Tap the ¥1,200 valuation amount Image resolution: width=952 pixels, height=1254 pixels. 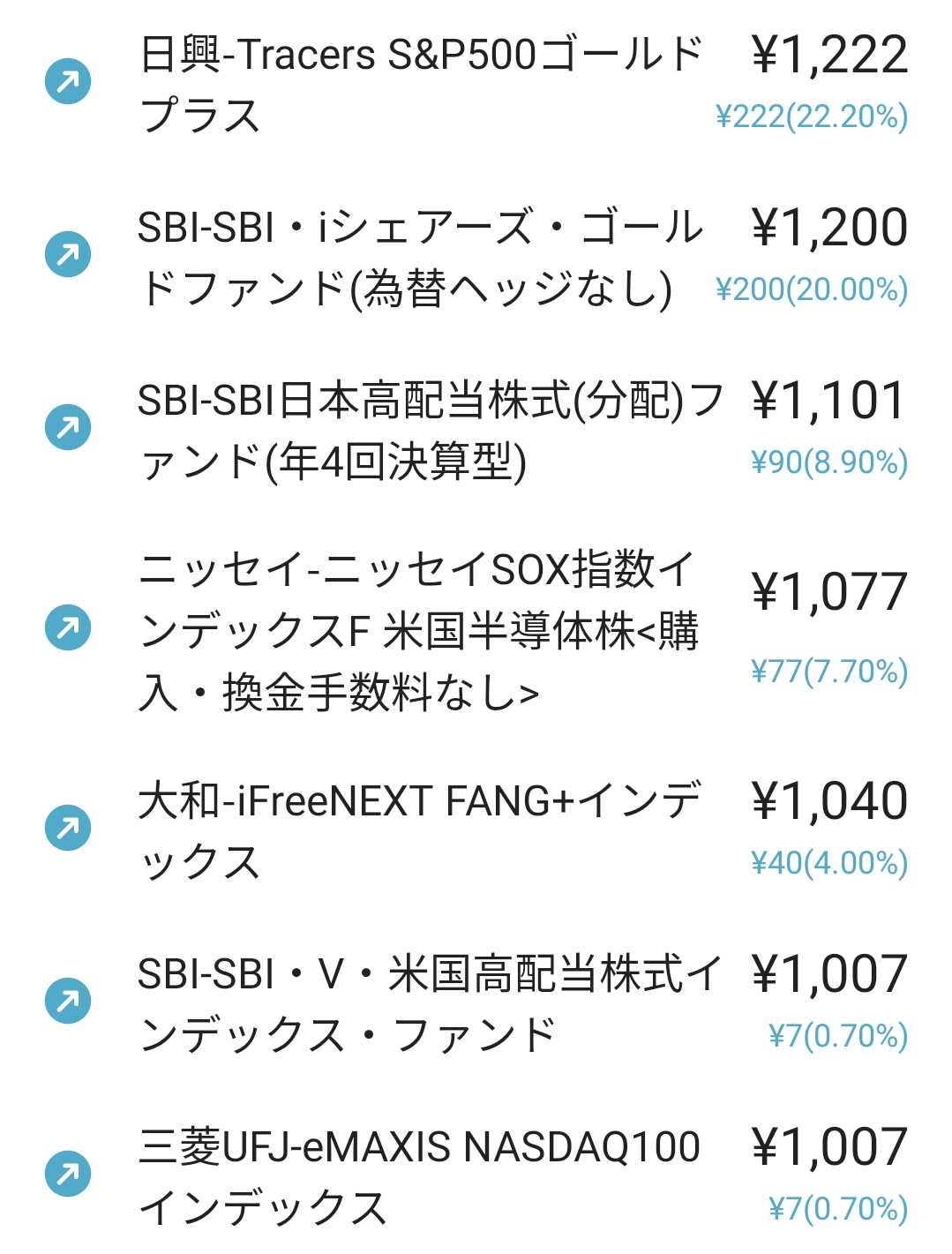[829, 228]
